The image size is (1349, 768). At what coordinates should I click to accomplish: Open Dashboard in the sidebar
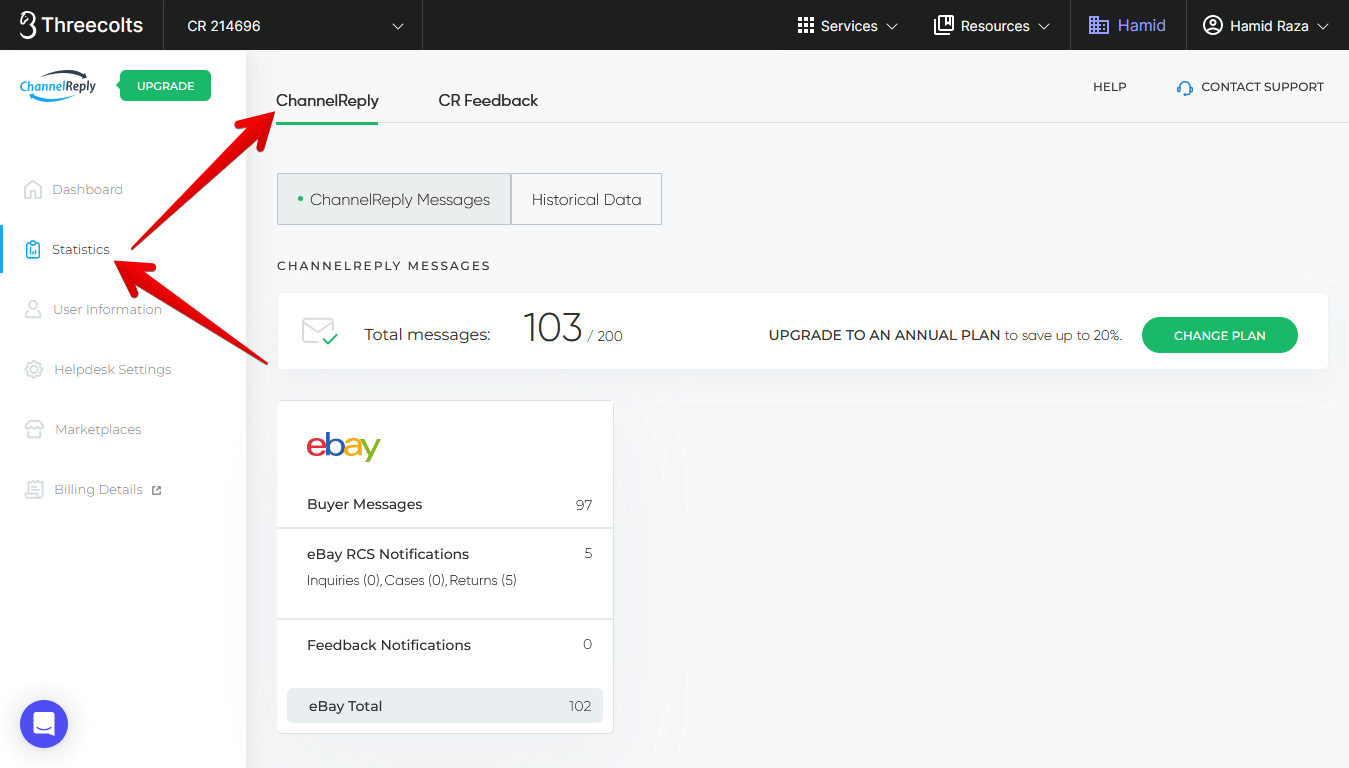point(87,189)
